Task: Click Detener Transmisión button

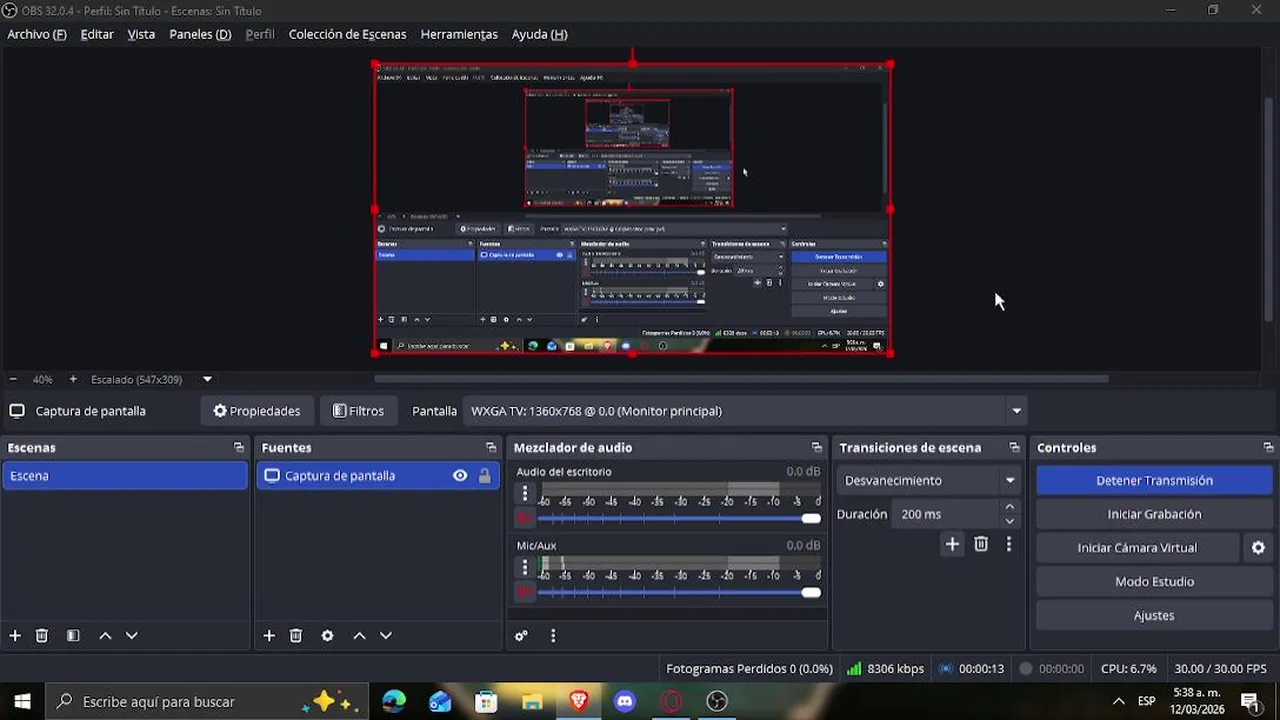Action: click(1154, 481)
